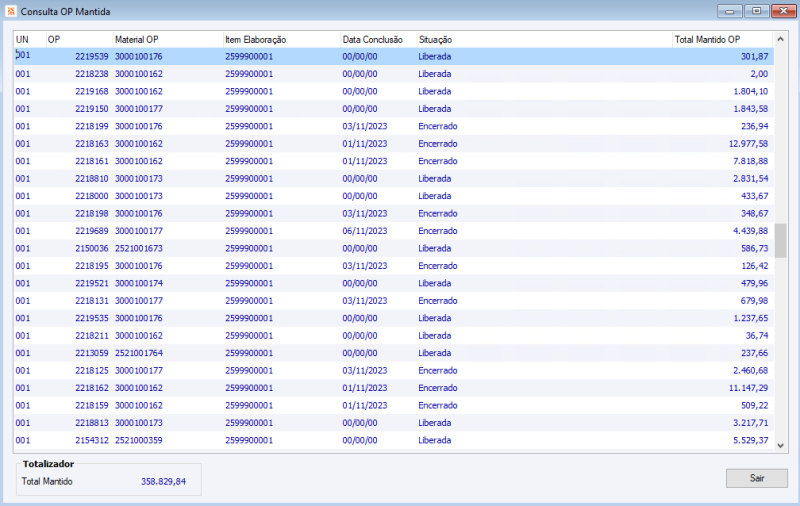Click the Sair button

(x=757, y=478)
